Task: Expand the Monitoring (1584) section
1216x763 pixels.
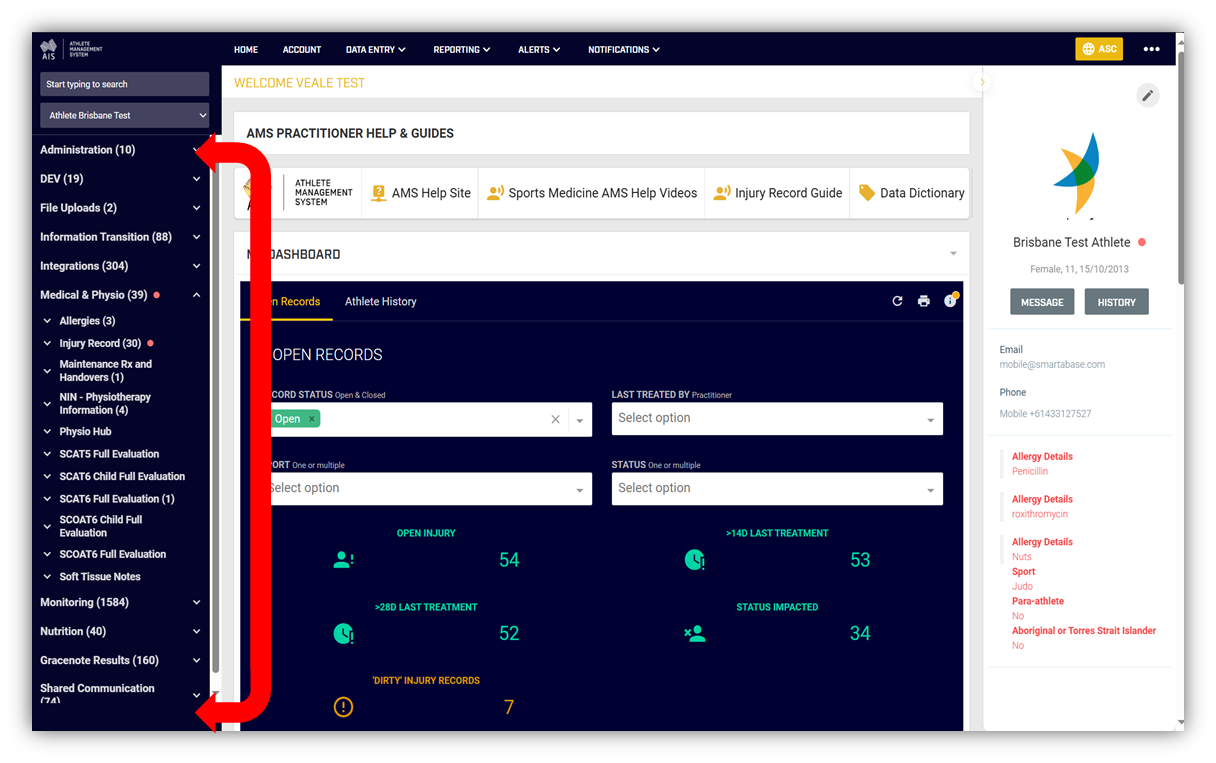Action: [196, 602]
